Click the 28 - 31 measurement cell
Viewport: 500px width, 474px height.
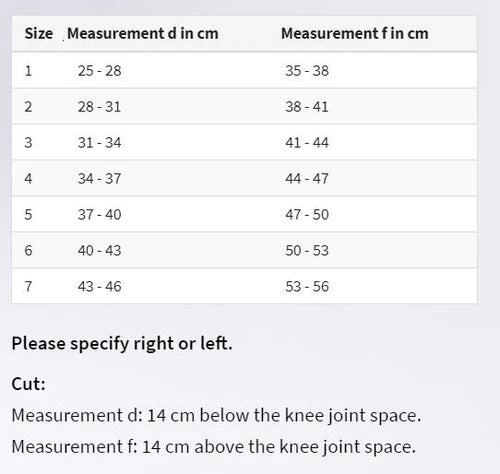pos(99,107)
